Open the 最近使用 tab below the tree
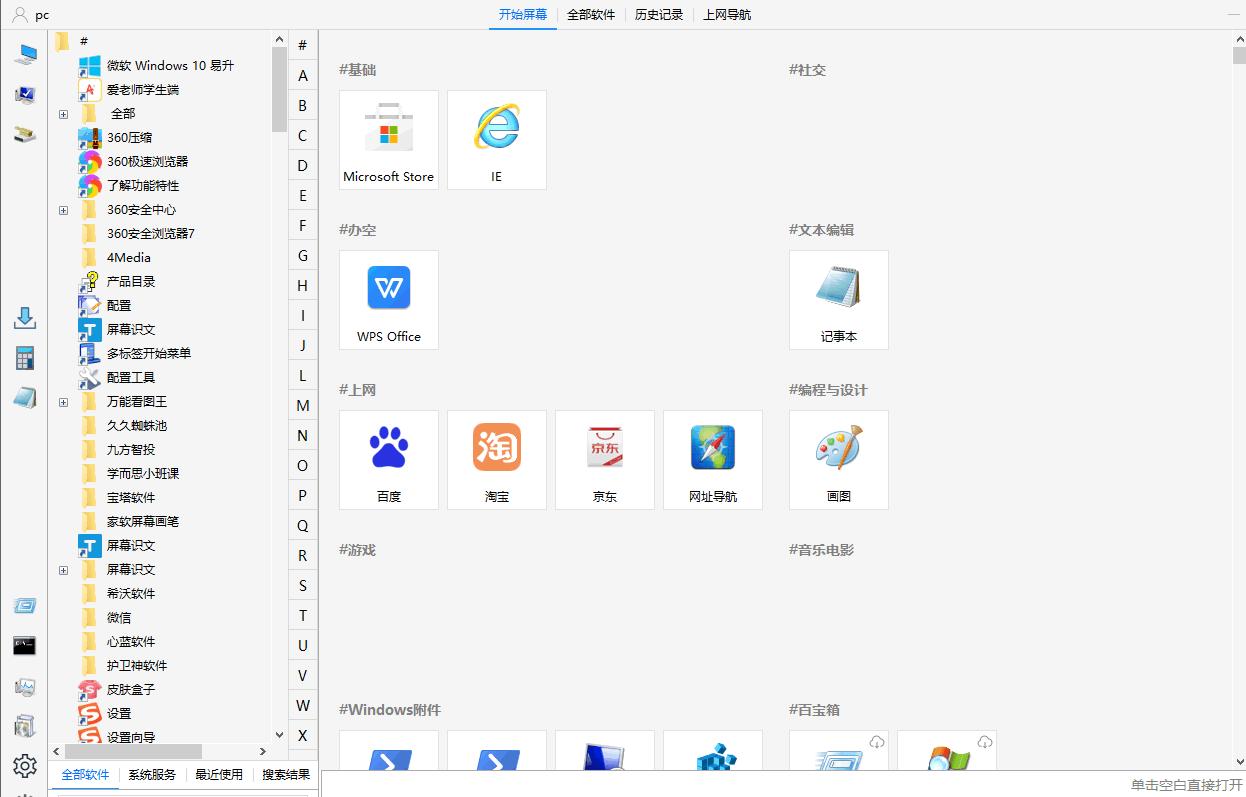 click(x=219, y=774)
